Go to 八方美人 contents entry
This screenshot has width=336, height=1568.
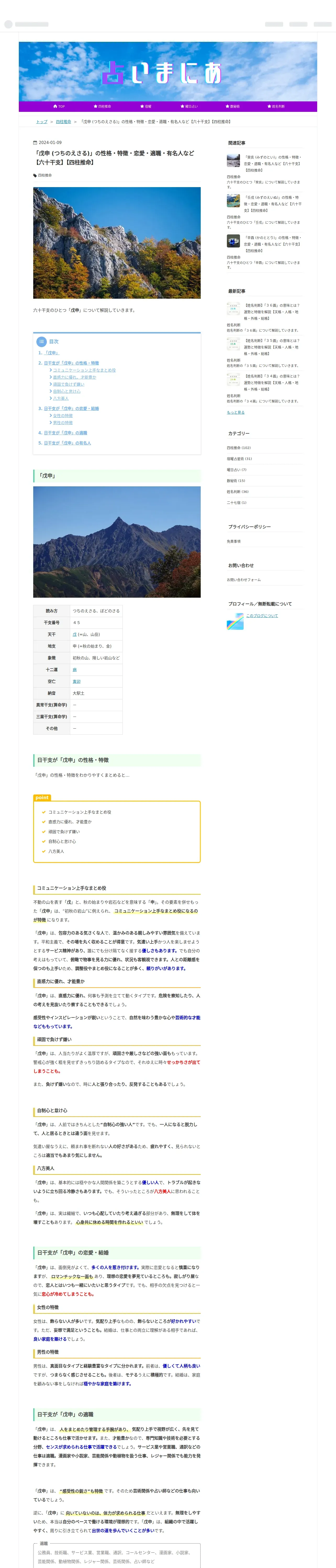tap(61, 399)
